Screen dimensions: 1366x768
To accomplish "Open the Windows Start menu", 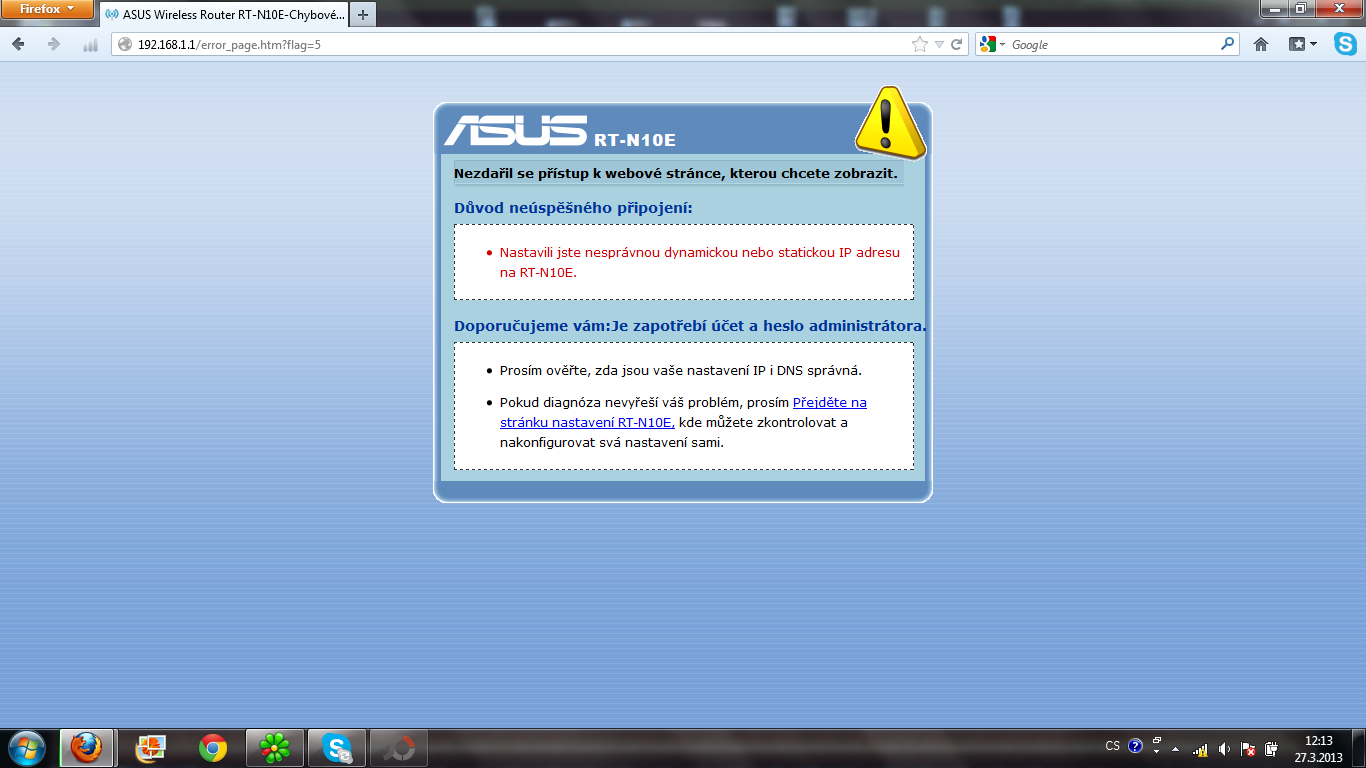I will (x=26, y=747).
